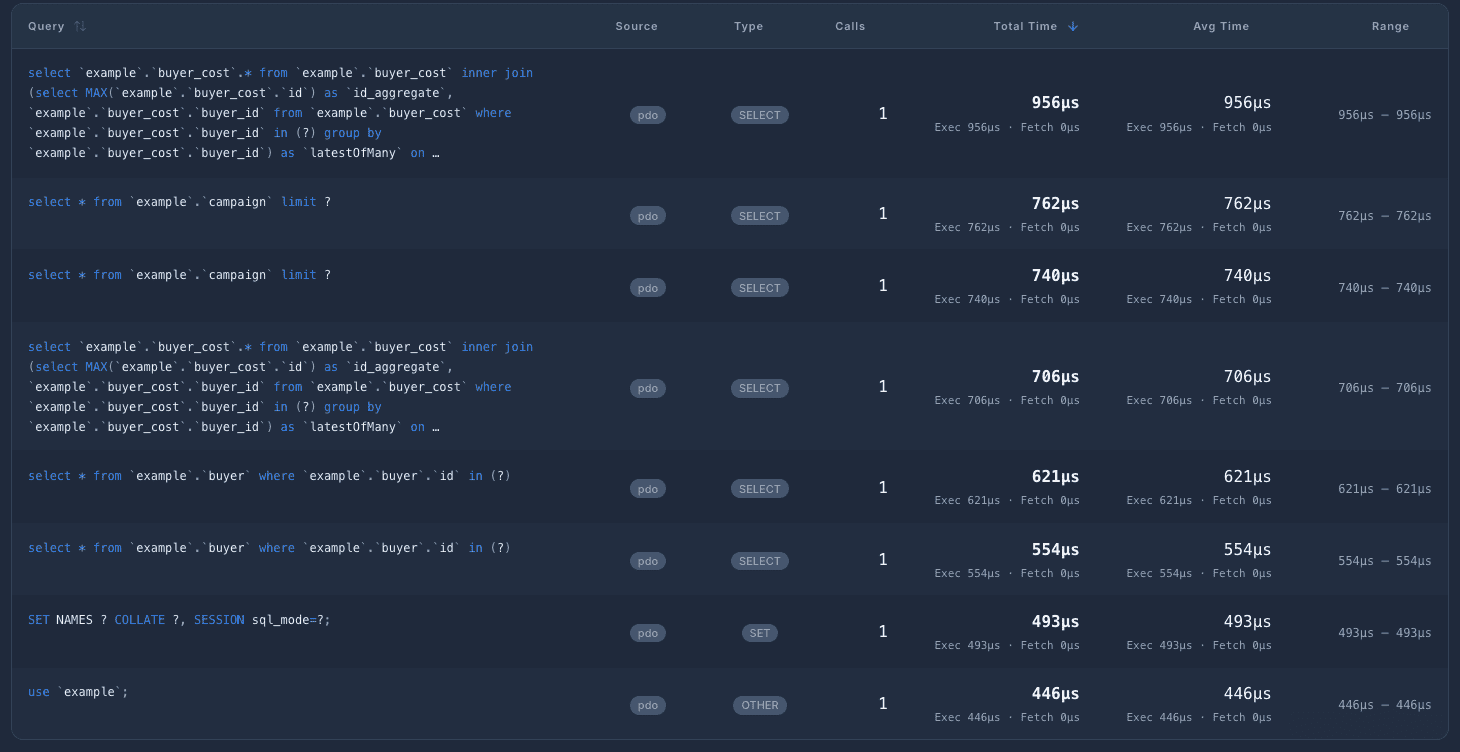Click the SELECT type badge in the 706µs row
Viewport: 1460px width, 752px height.
tap(760, 388)
